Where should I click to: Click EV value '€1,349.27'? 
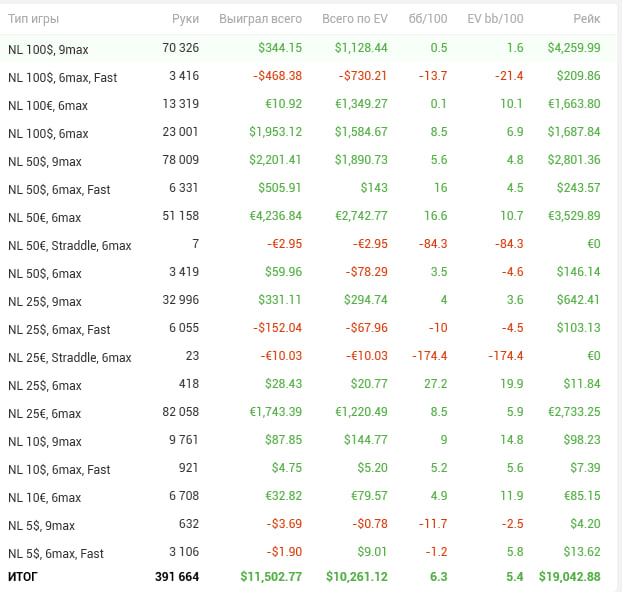tap(361, 104)
